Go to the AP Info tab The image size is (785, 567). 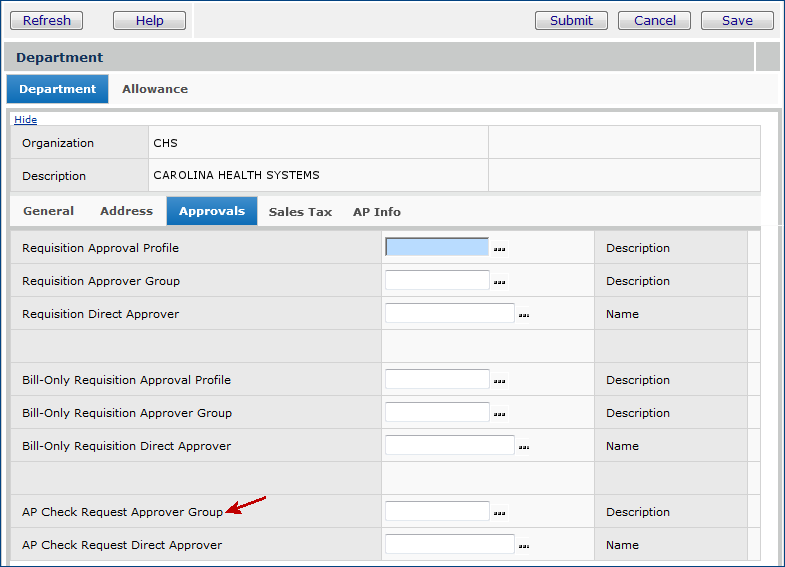tap(377, 212)
